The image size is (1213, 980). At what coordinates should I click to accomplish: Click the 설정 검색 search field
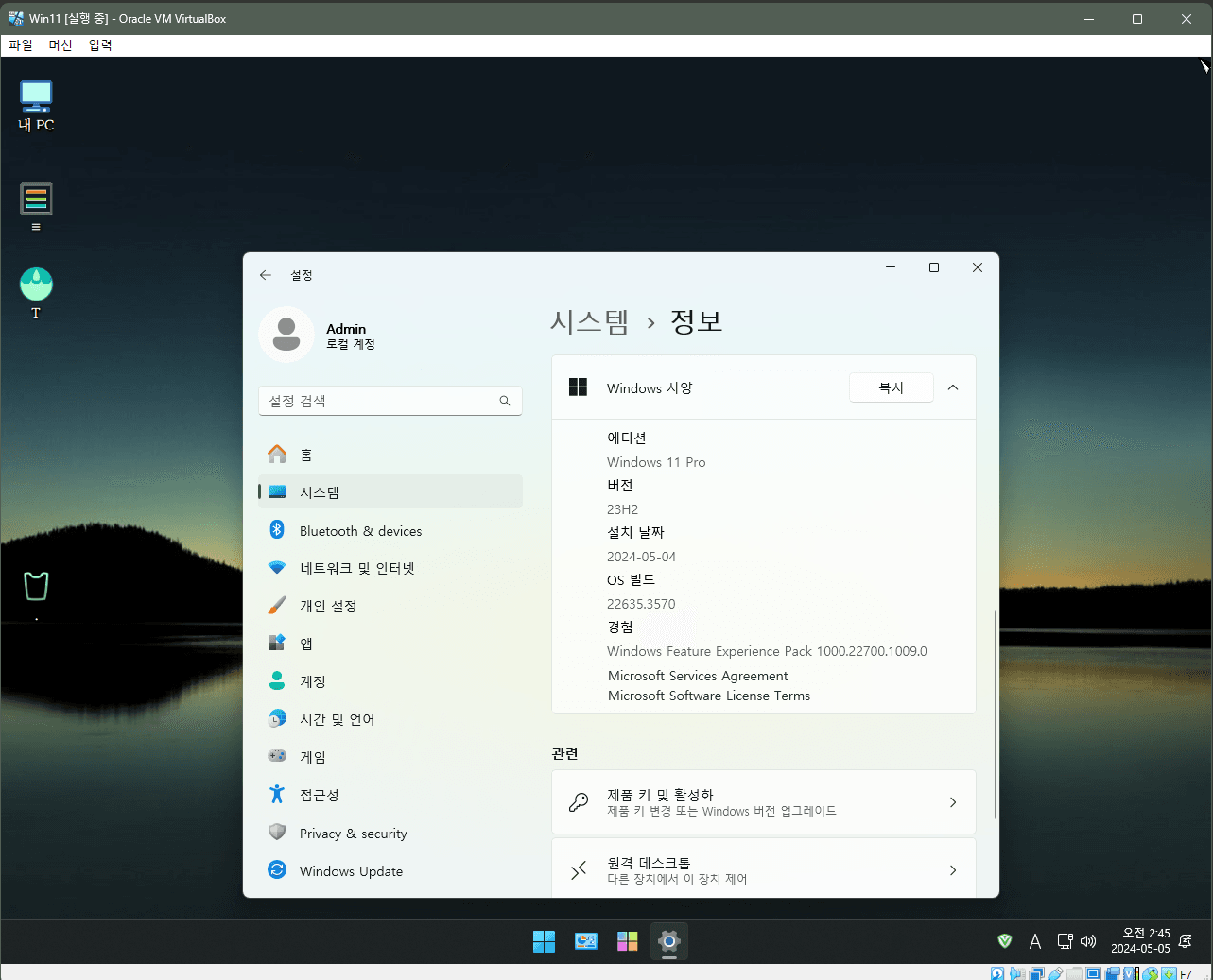point(390,401)
